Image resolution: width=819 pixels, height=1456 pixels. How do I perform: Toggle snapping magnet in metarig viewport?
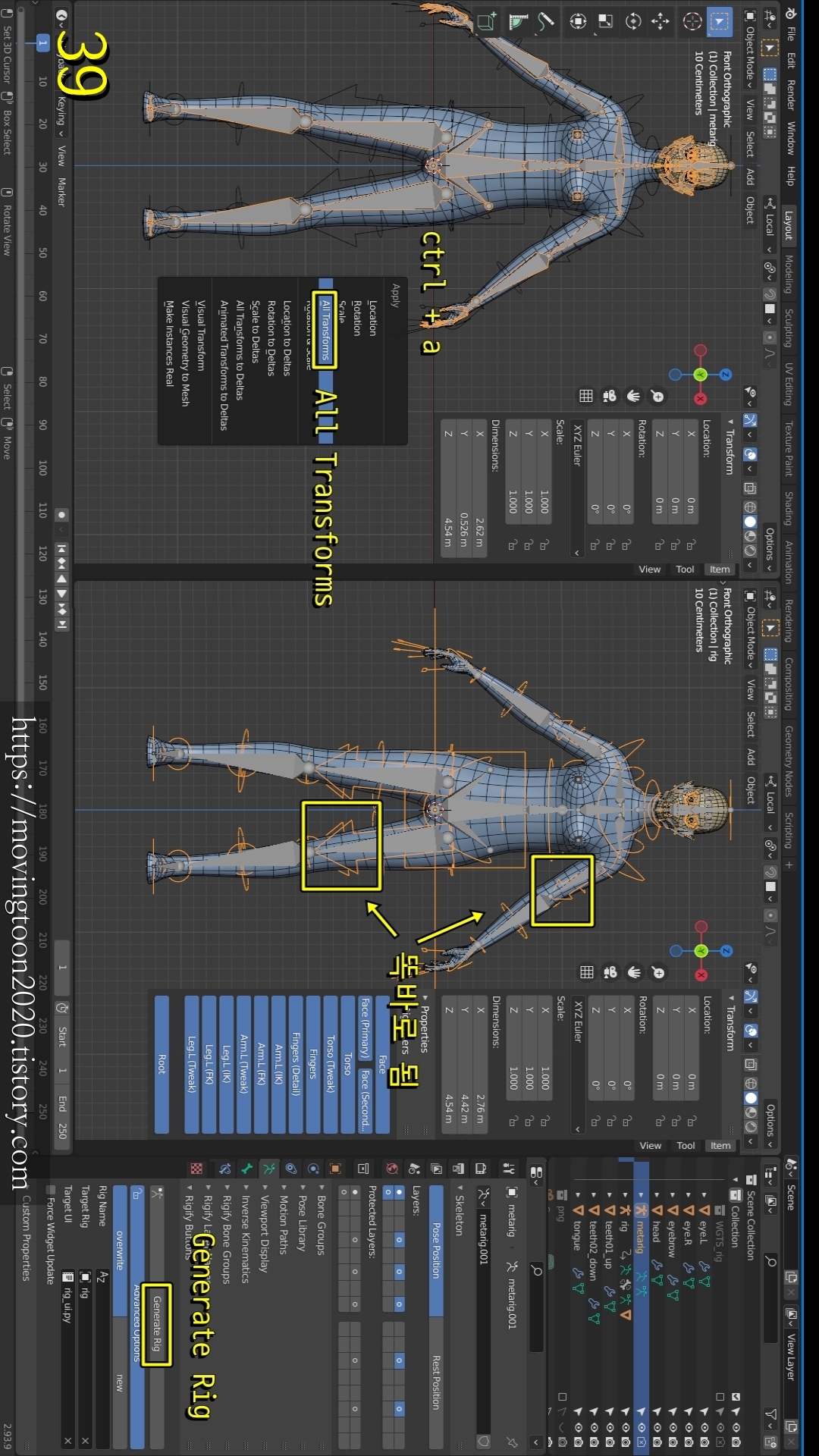click(x=770, y=294)
